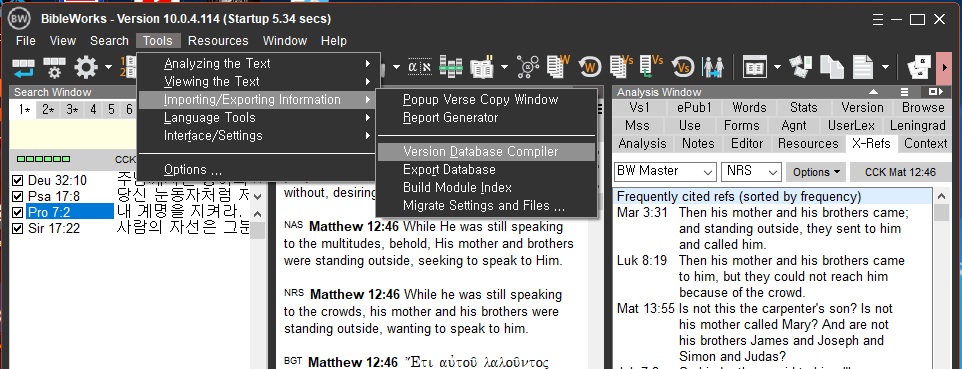Expand the red arrow at toolbar end
This screenshot has height=369, width=962.
click(945, 68)
